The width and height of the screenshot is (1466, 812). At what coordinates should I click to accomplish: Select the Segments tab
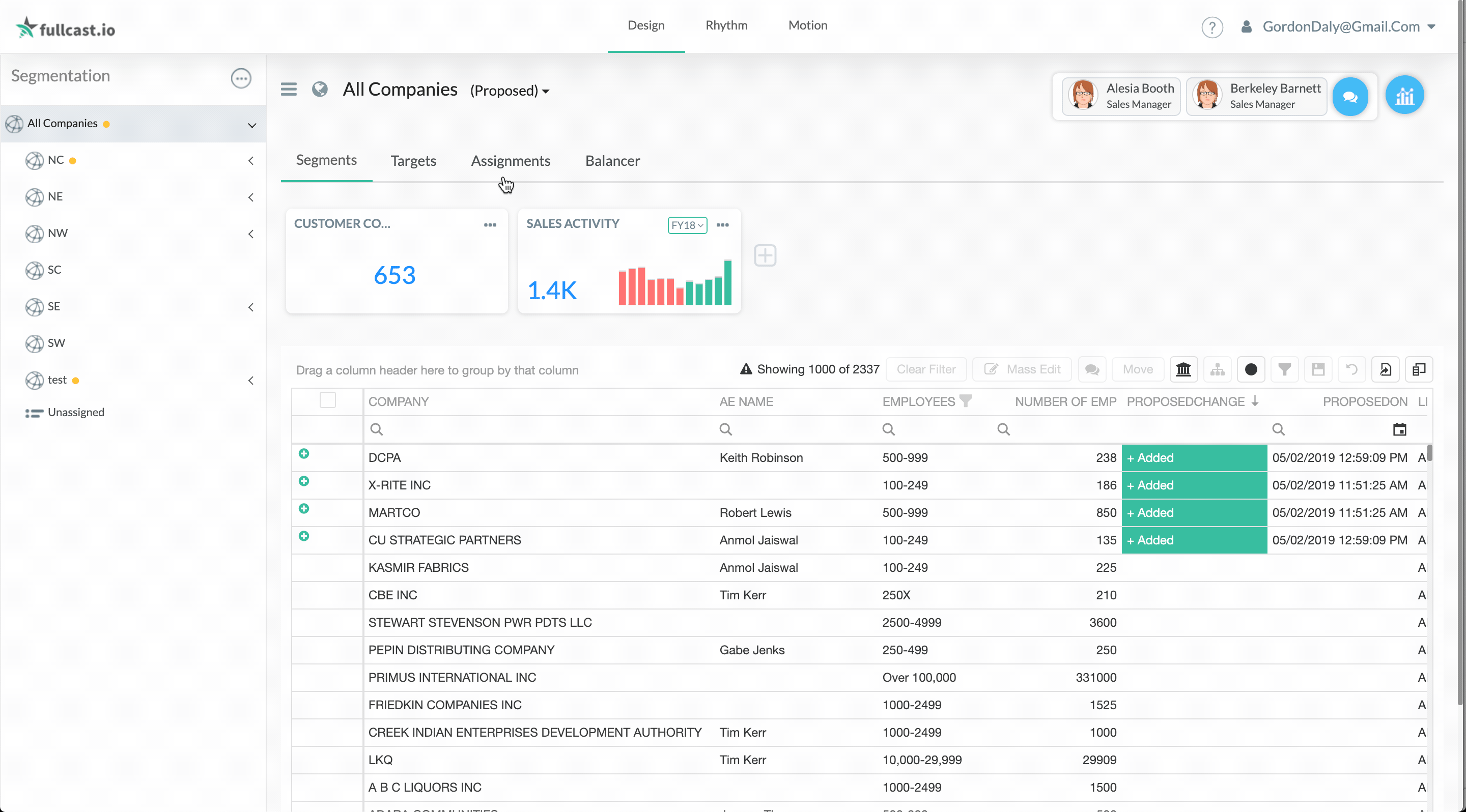pos(326,160)
